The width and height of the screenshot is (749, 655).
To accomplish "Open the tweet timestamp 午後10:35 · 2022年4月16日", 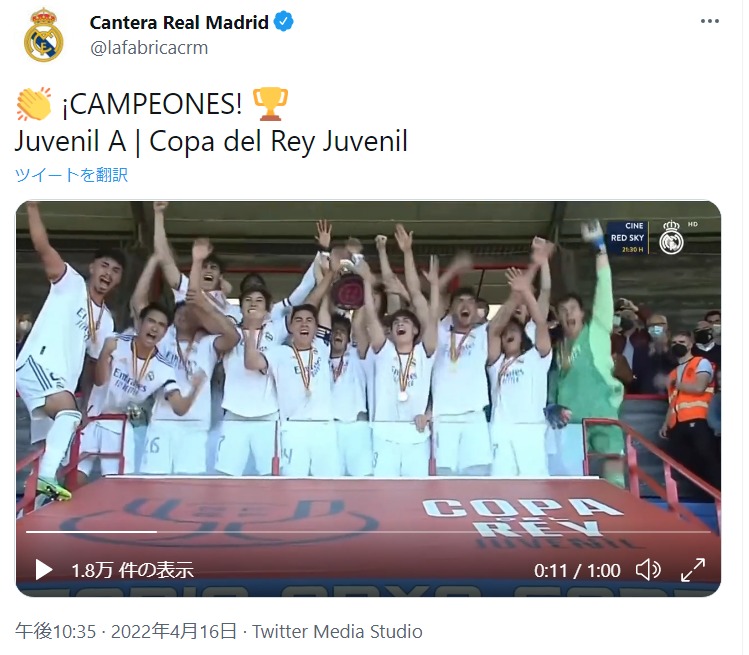I will (126, 632).
